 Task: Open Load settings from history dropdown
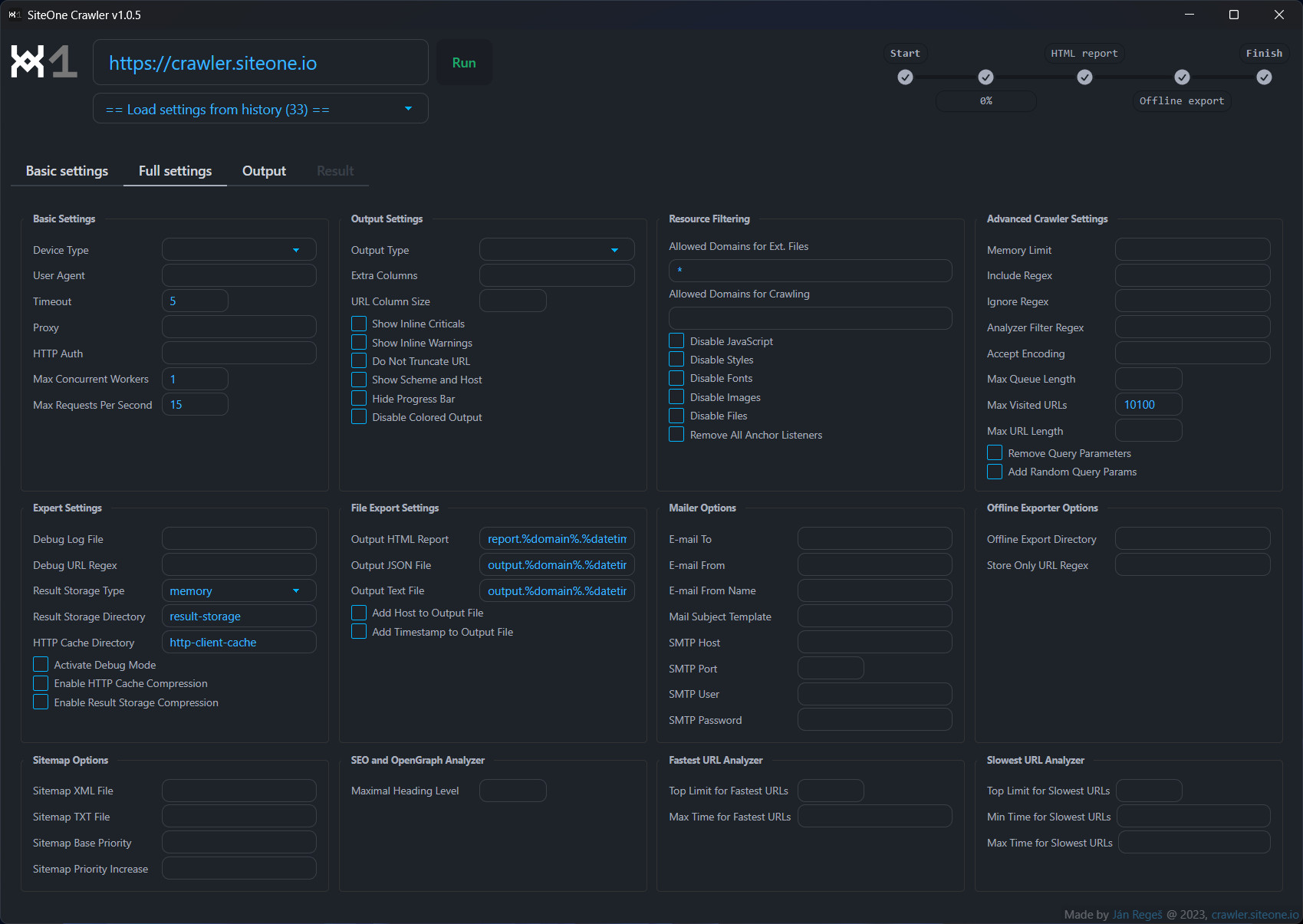(261, 109)
